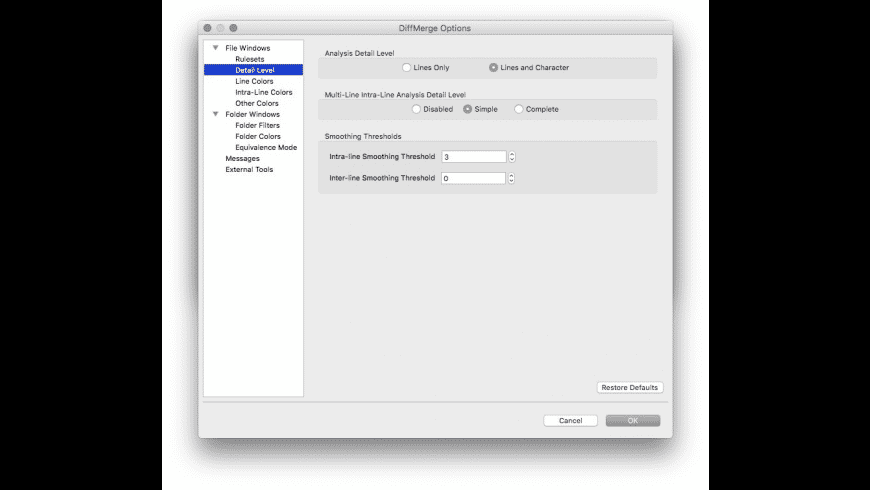
Task: Open the Other Colors page
Action: click(x=257, y=103)
